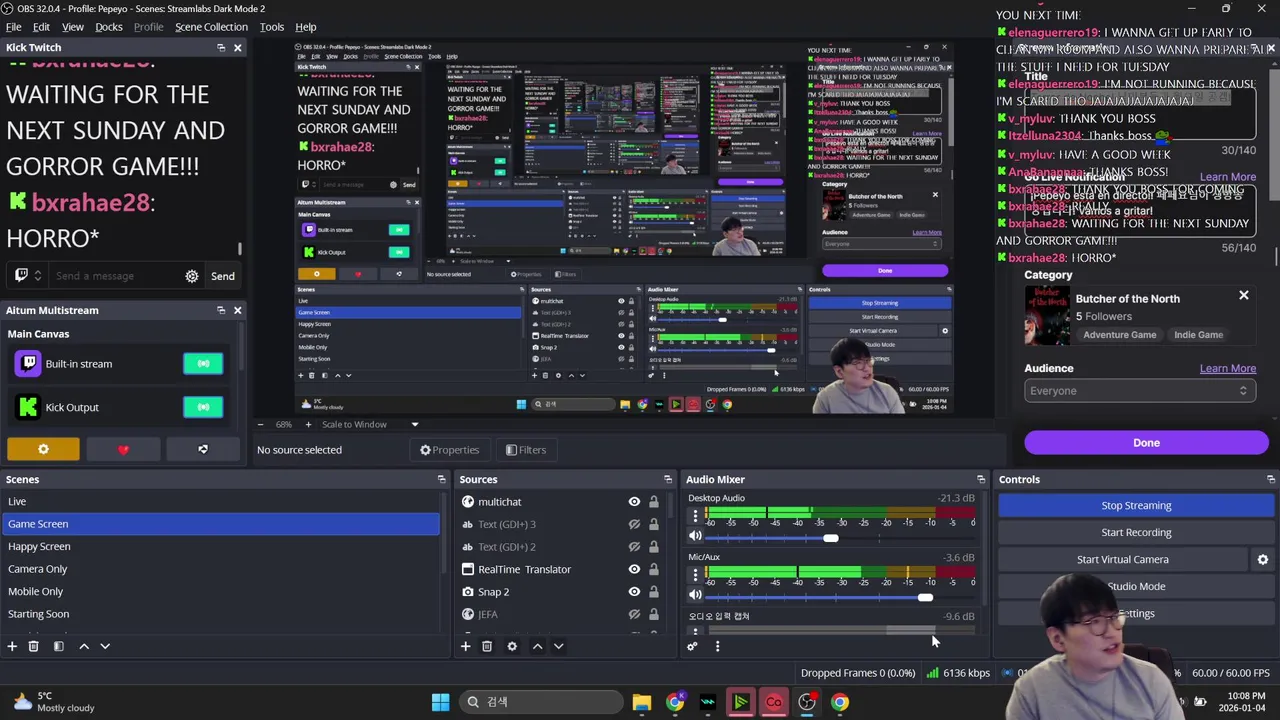This screenshot has height=720, width=1280.
Task: Toggle Kick Output stream button
Action: click(x=203, y=407)
